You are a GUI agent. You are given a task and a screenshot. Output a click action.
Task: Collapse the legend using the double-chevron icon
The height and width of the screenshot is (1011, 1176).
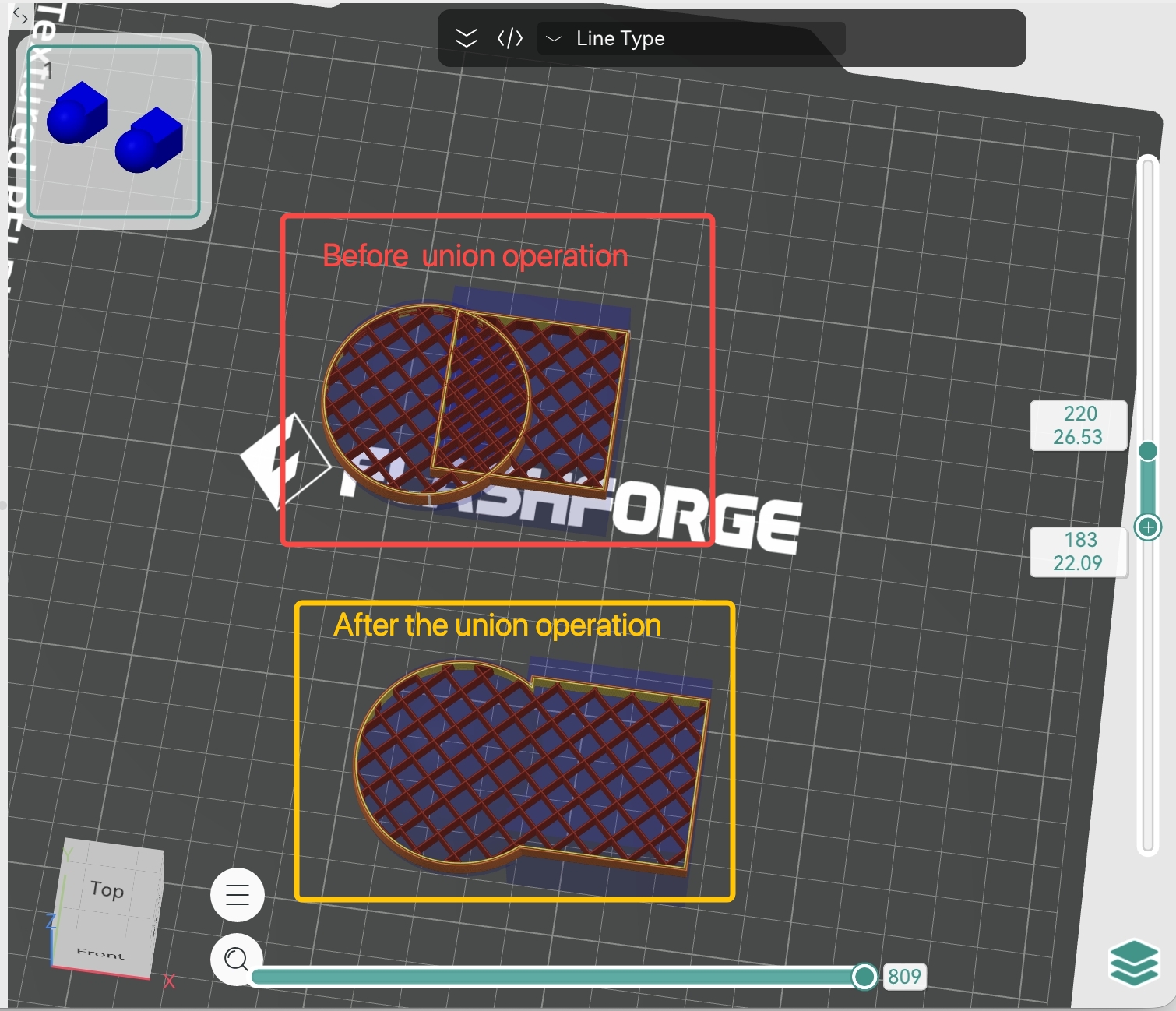click(466, 38)
